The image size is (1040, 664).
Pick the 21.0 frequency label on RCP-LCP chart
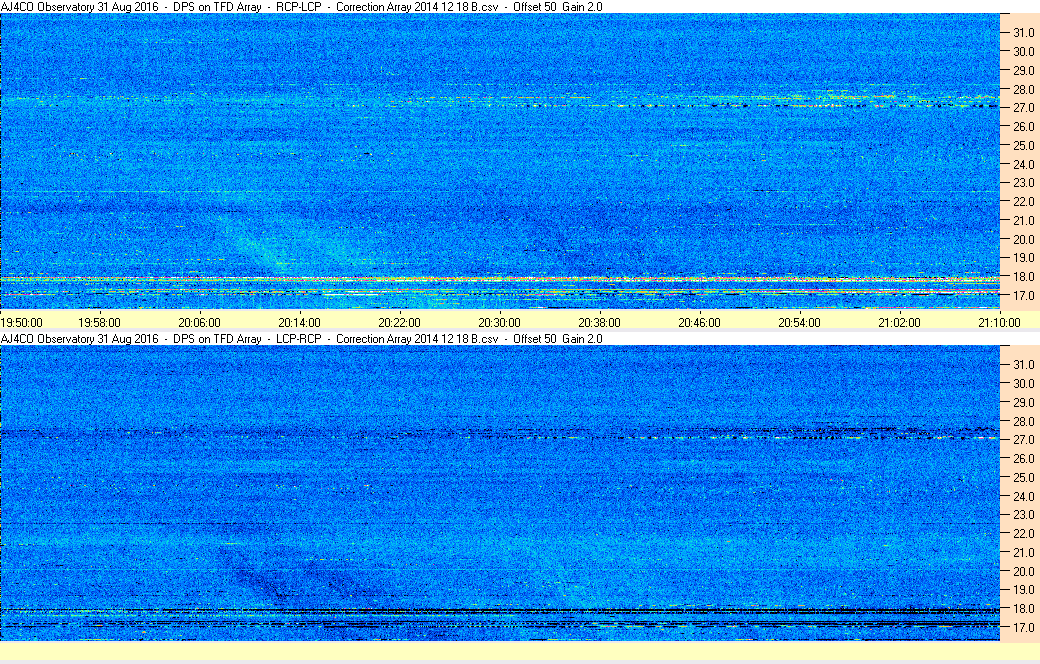coord(1023,221)
